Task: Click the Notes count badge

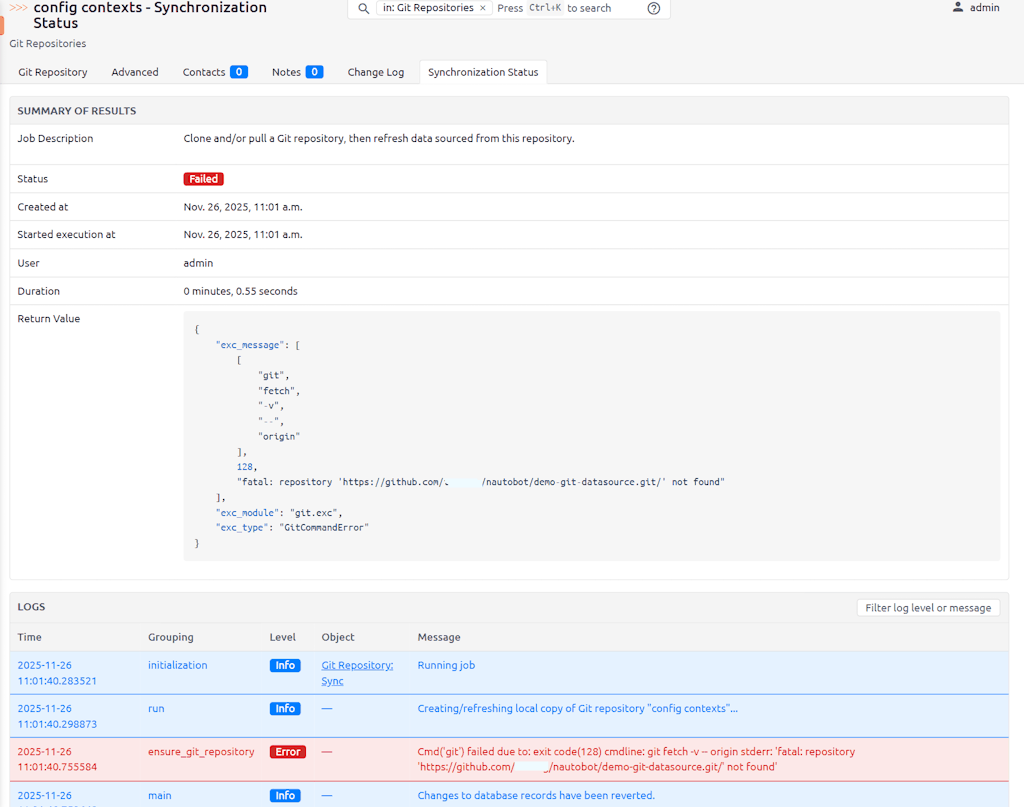Action: point(314,72)
